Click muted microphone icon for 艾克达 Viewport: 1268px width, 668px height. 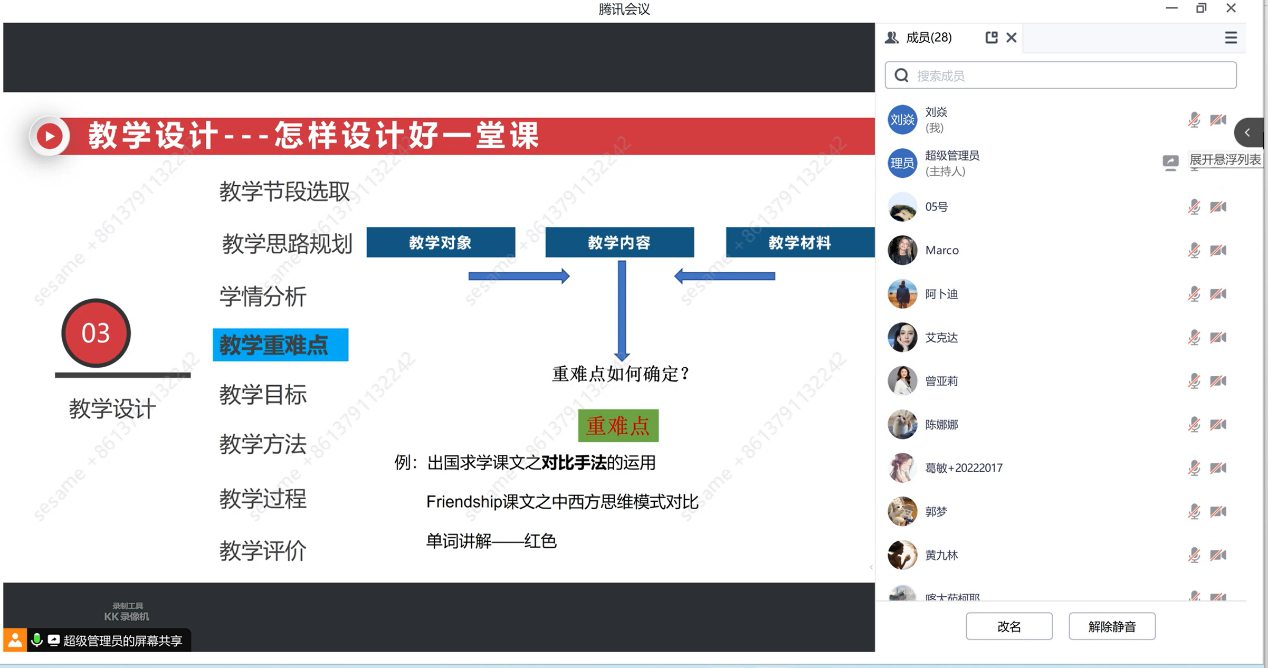(x=1193, y=337)
